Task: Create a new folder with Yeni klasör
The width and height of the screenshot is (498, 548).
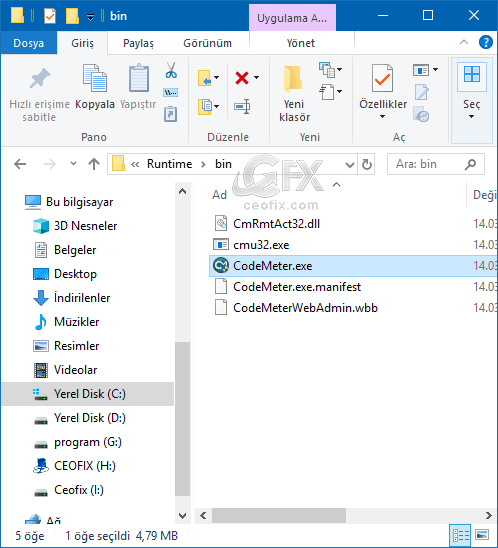Action: [294, 94]
